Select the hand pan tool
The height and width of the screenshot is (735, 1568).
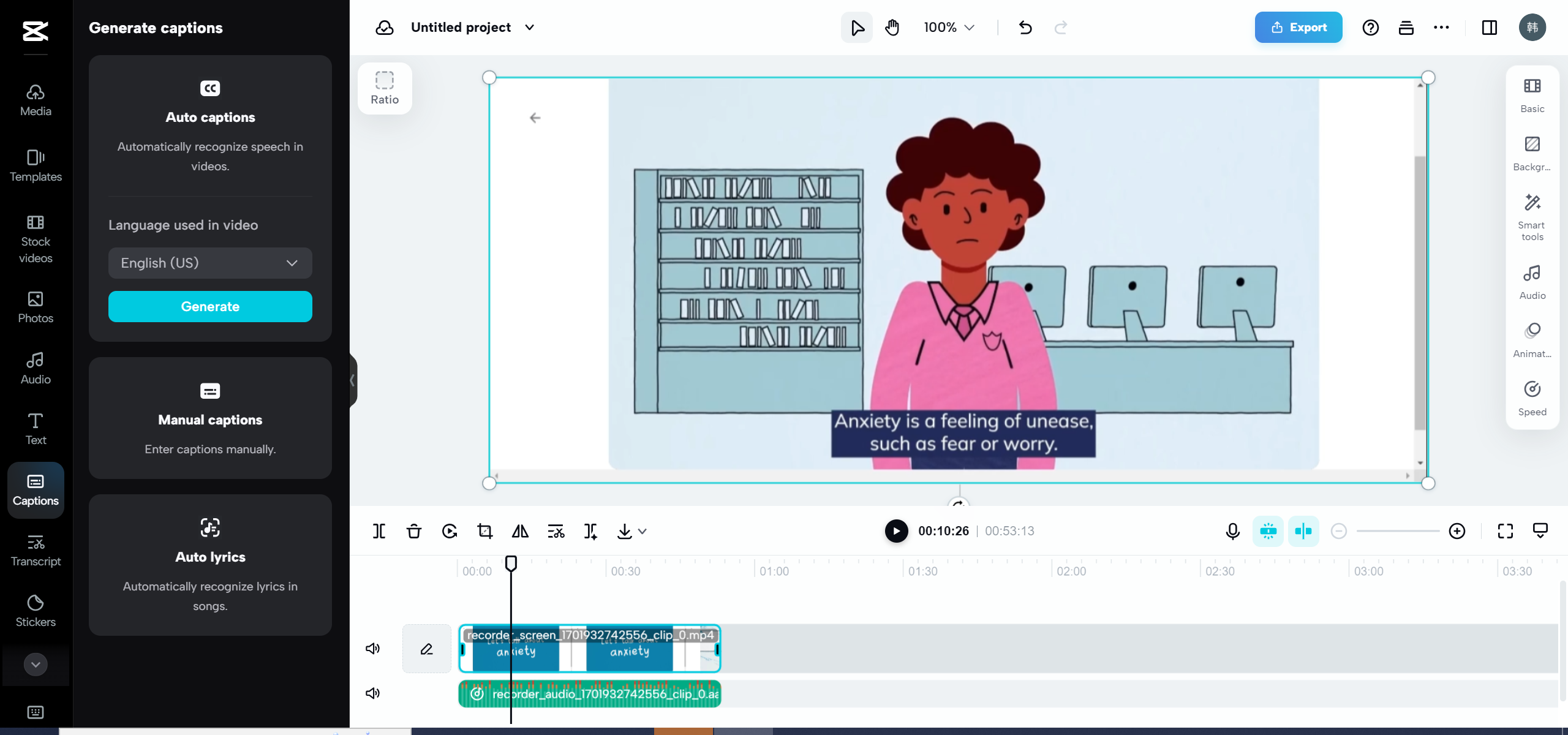[x=892, y=28]
